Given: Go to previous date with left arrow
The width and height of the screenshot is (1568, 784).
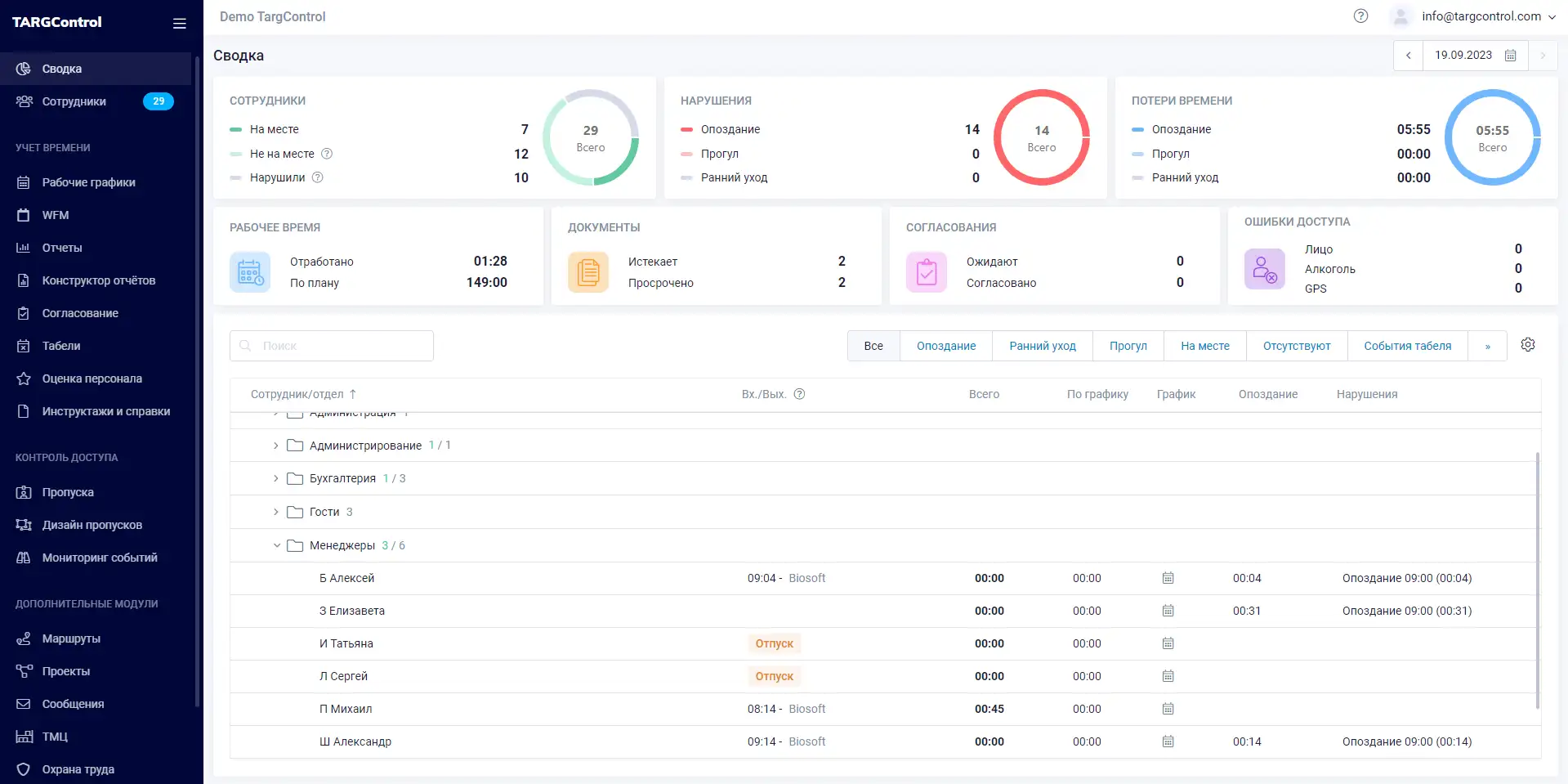Looking at the screenshot, I should point(1409,56).
